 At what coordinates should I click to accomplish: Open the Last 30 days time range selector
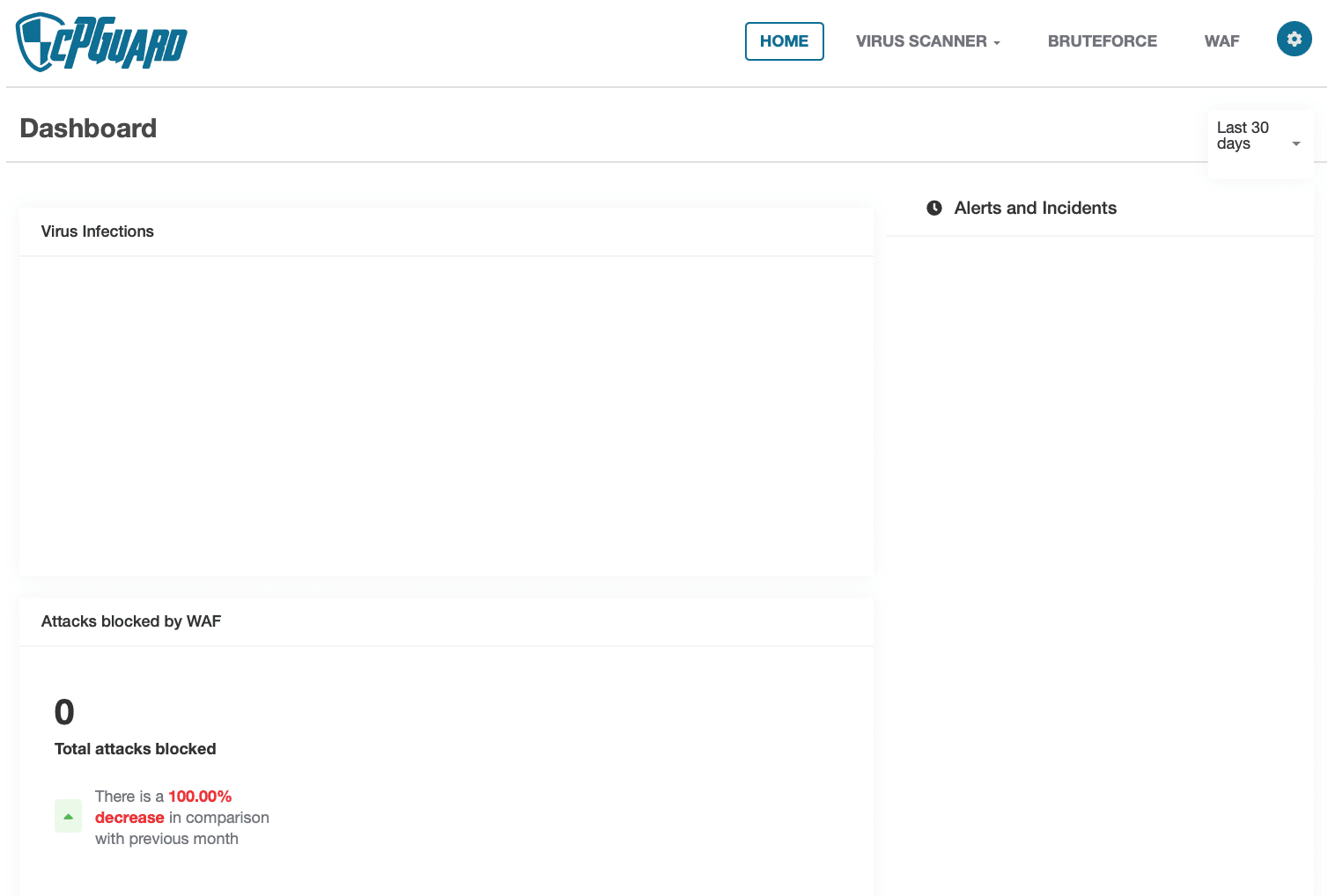pos(1251,136)
